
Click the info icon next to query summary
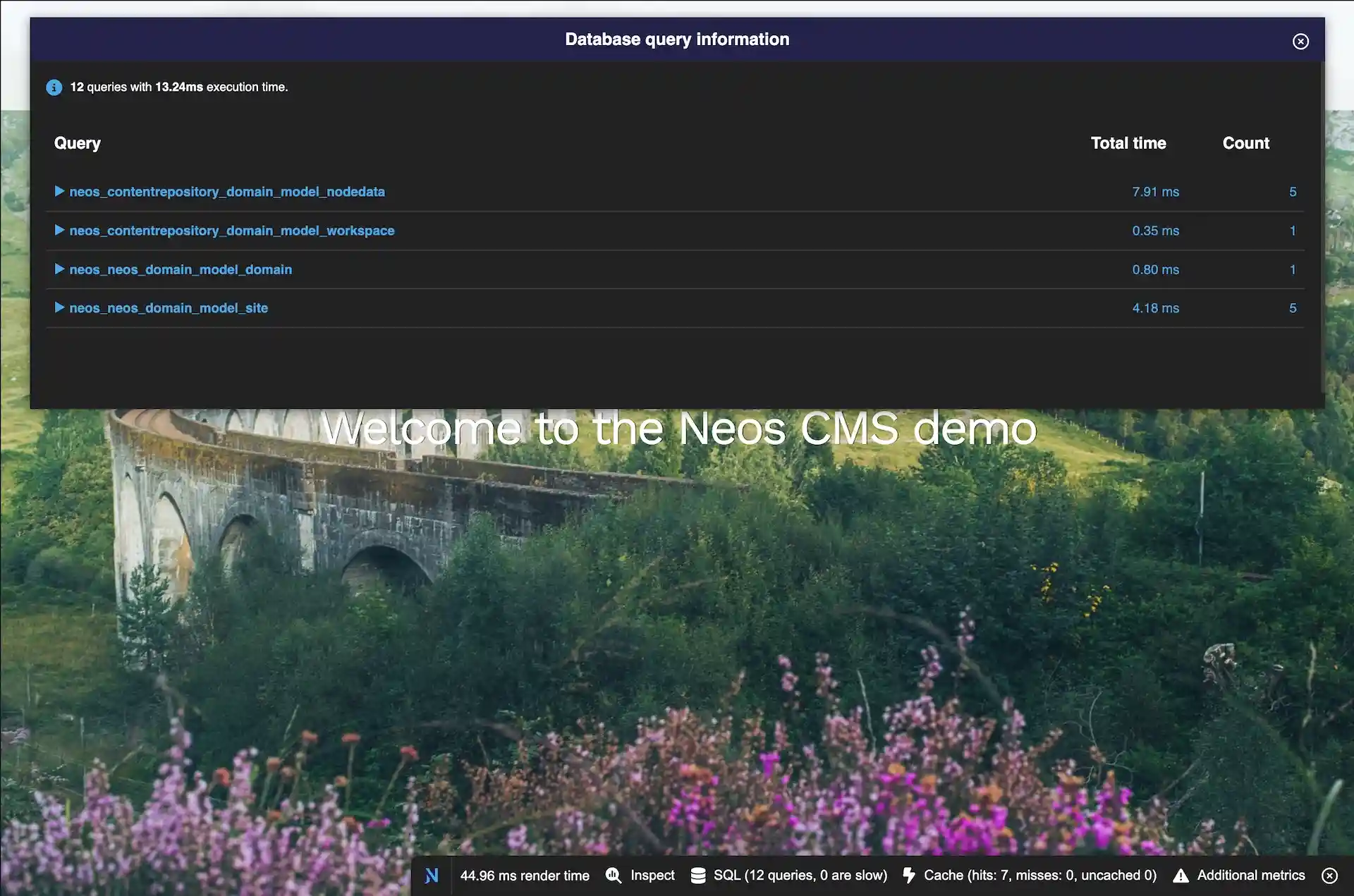click(x=54, y=87)
